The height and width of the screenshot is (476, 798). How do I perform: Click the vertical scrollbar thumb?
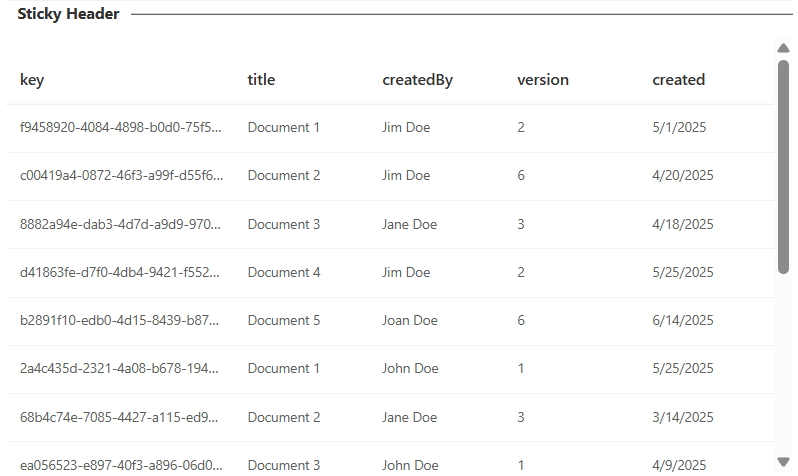pos(783,165)
